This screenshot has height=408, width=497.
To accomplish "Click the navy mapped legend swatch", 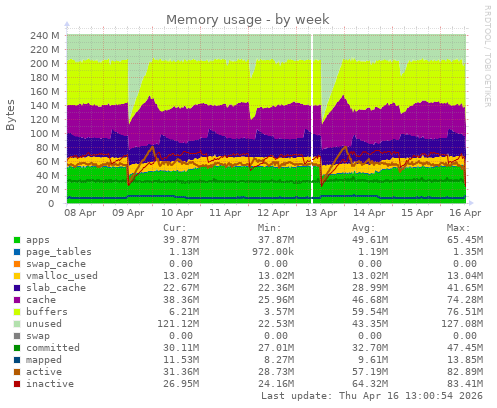I will click(x=17, y=360).
